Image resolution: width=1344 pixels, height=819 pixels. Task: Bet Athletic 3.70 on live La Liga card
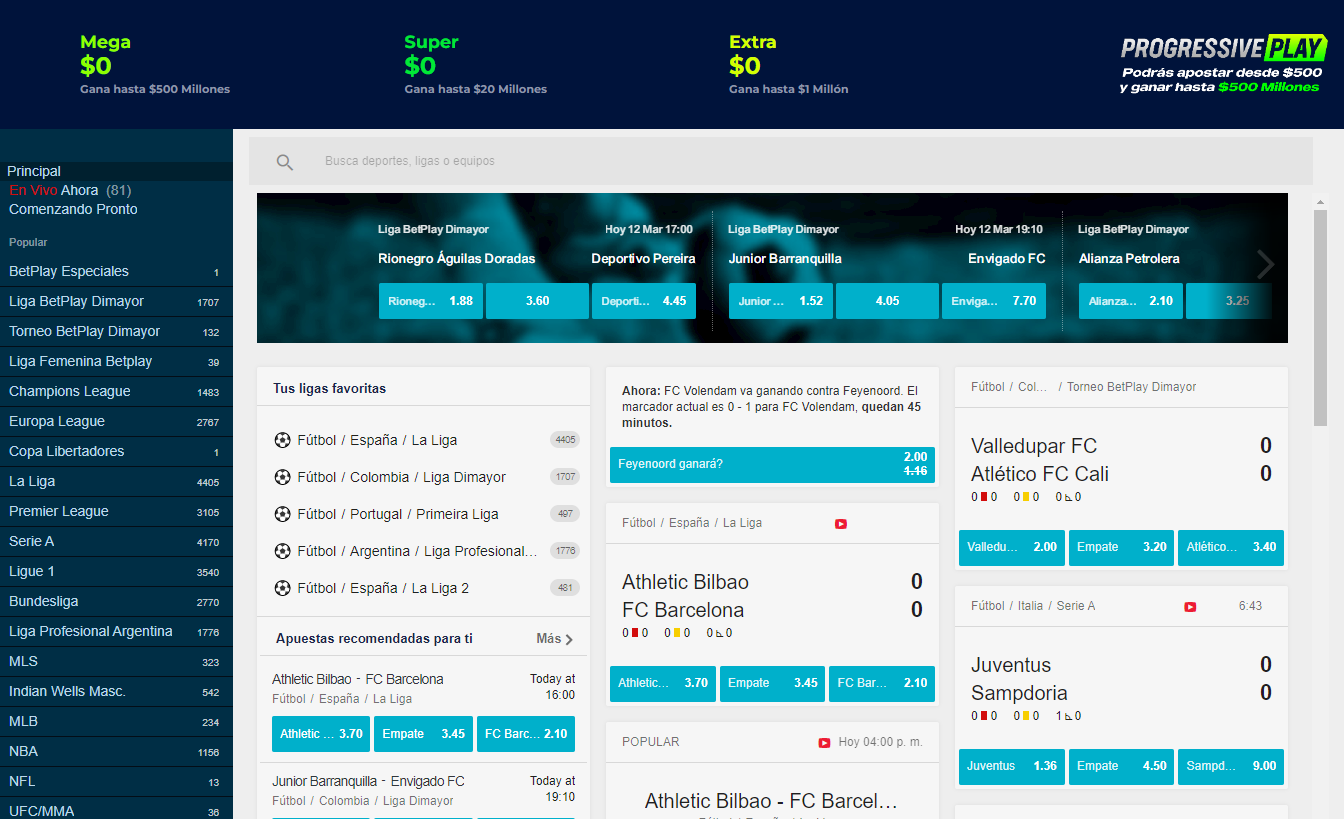pos(663,684)
